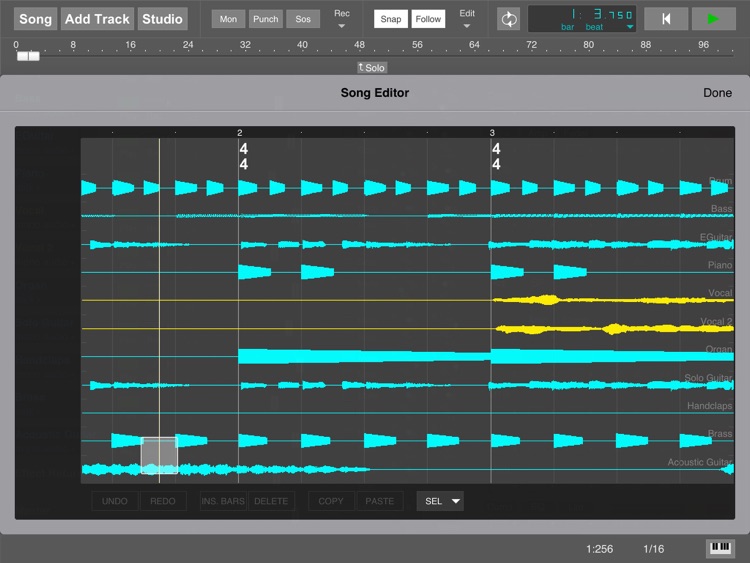Click the 1/16 grid value

coord(653,549)
